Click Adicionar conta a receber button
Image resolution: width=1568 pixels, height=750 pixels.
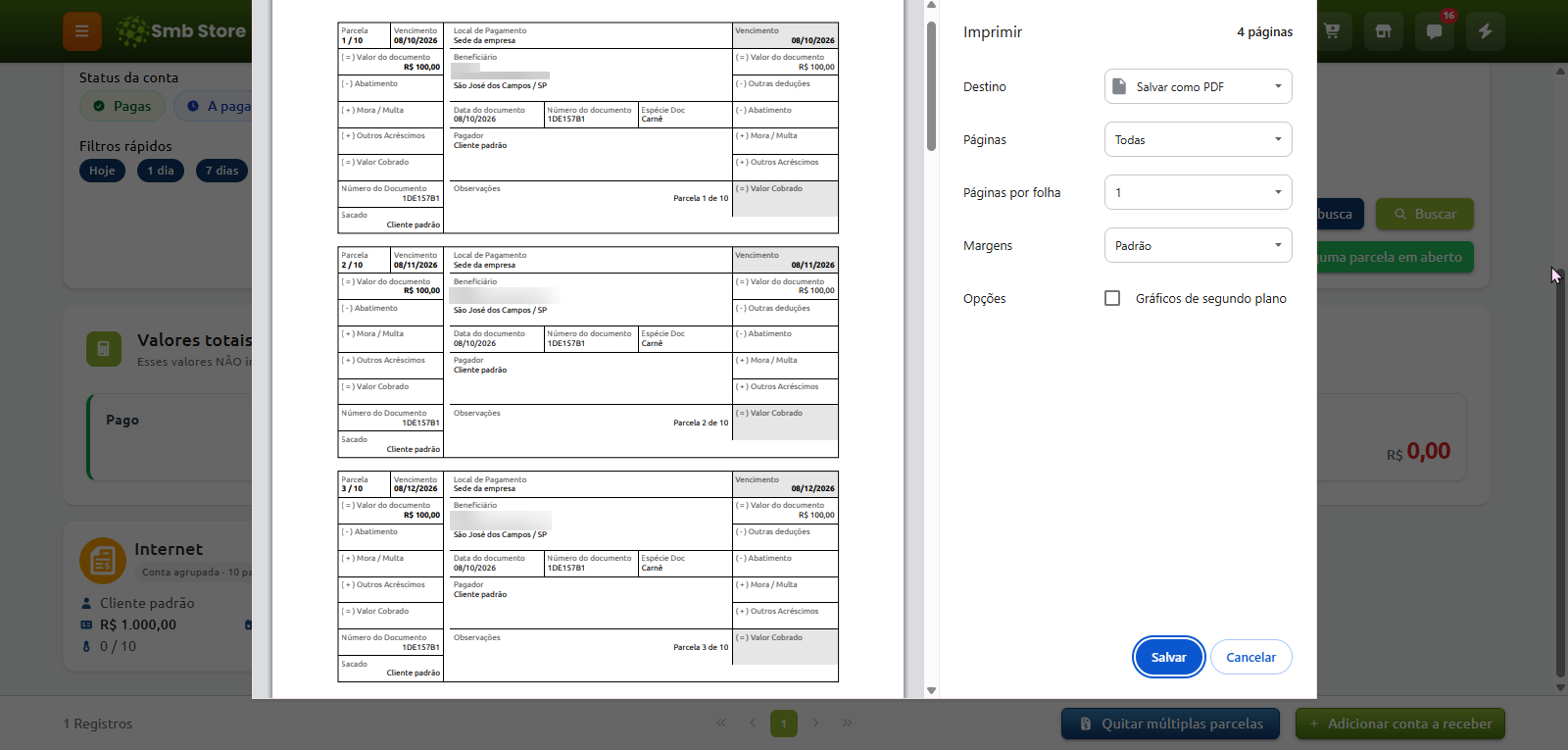[x=1399, y=724]
